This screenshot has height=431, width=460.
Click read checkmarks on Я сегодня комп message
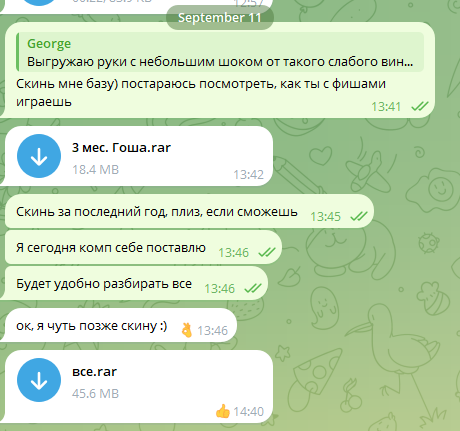click(x=267, y=252)
